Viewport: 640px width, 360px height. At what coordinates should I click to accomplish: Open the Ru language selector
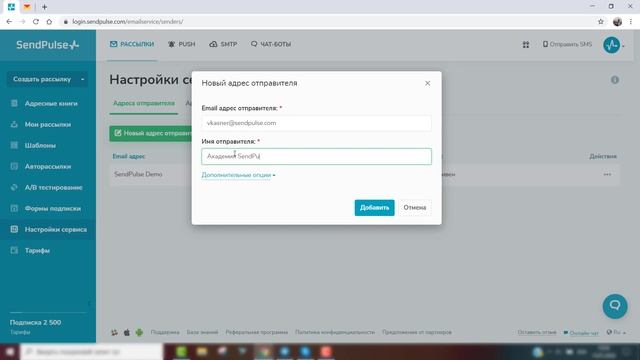click(616, 332)
